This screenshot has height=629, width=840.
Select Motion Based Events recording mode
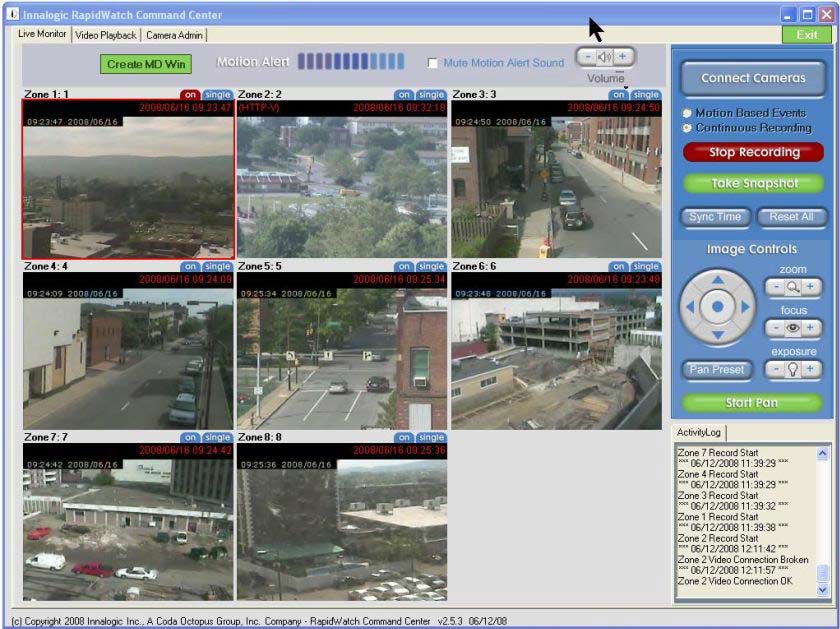[x=687, y=113]
